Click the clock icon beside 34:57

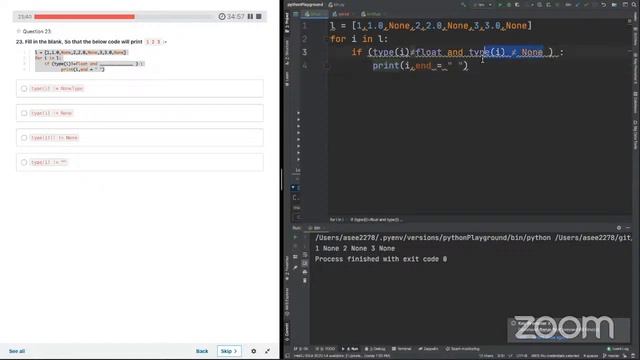coord(222,16)
